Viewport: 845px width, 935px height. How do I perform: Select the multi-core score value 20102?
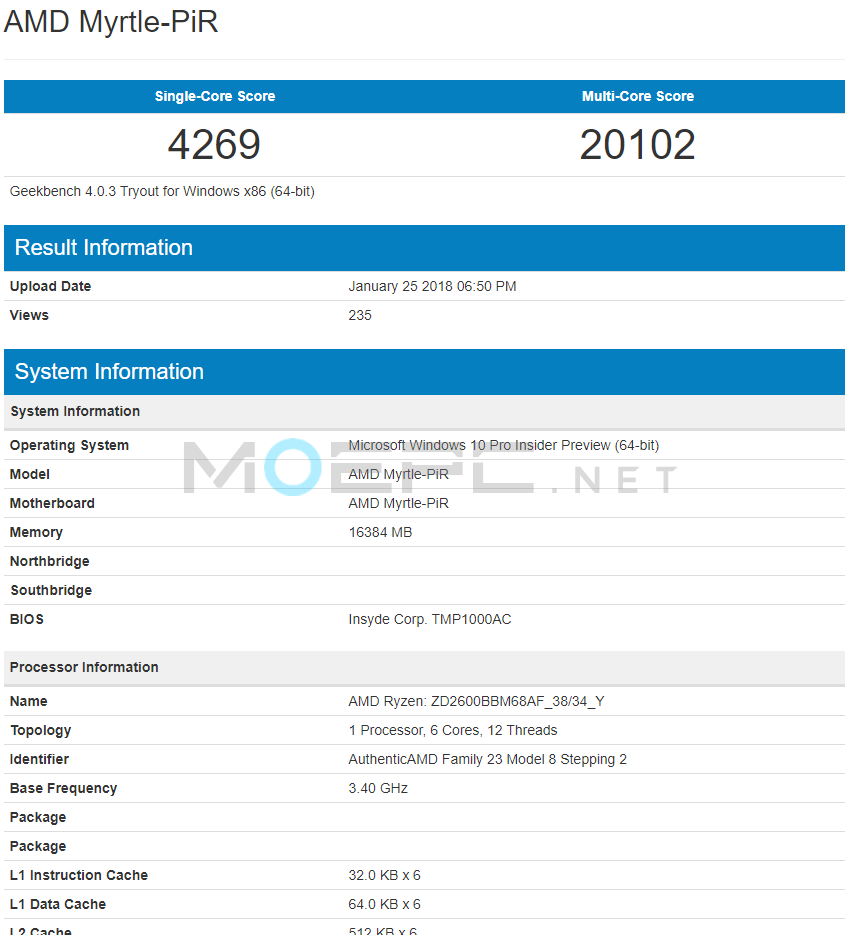tap(637, 145)
